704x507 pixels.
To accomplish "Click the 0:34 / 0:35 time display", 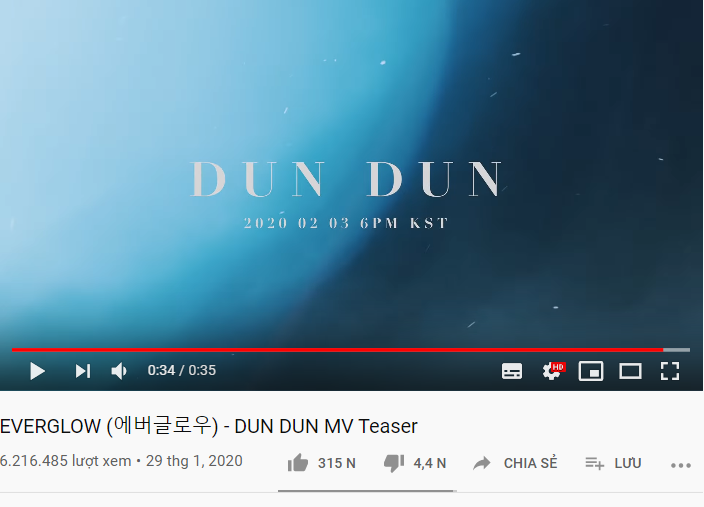I will [182, 370].
